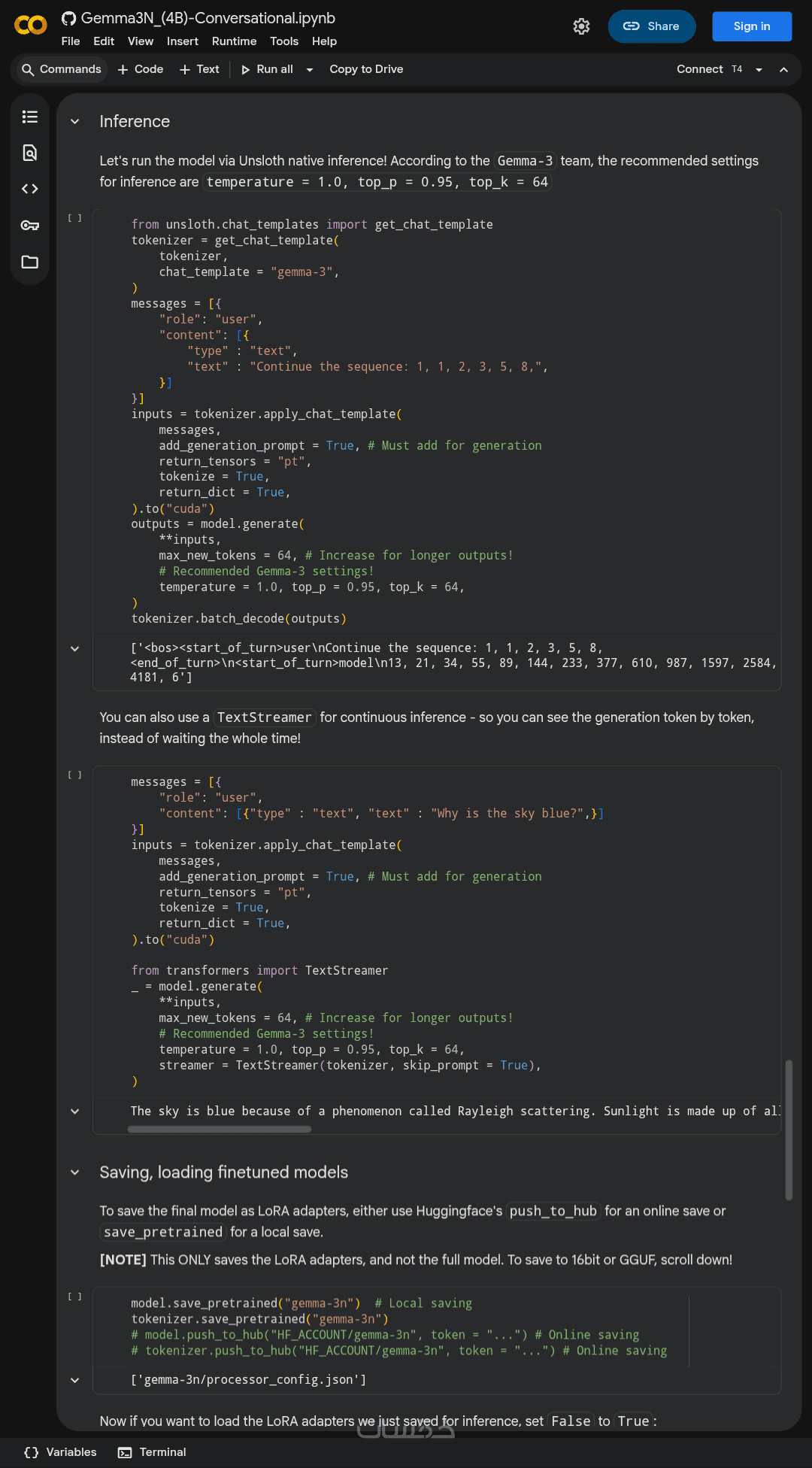Open the Terminal panel
812x1468 pixels.
tap(153, 1452)
